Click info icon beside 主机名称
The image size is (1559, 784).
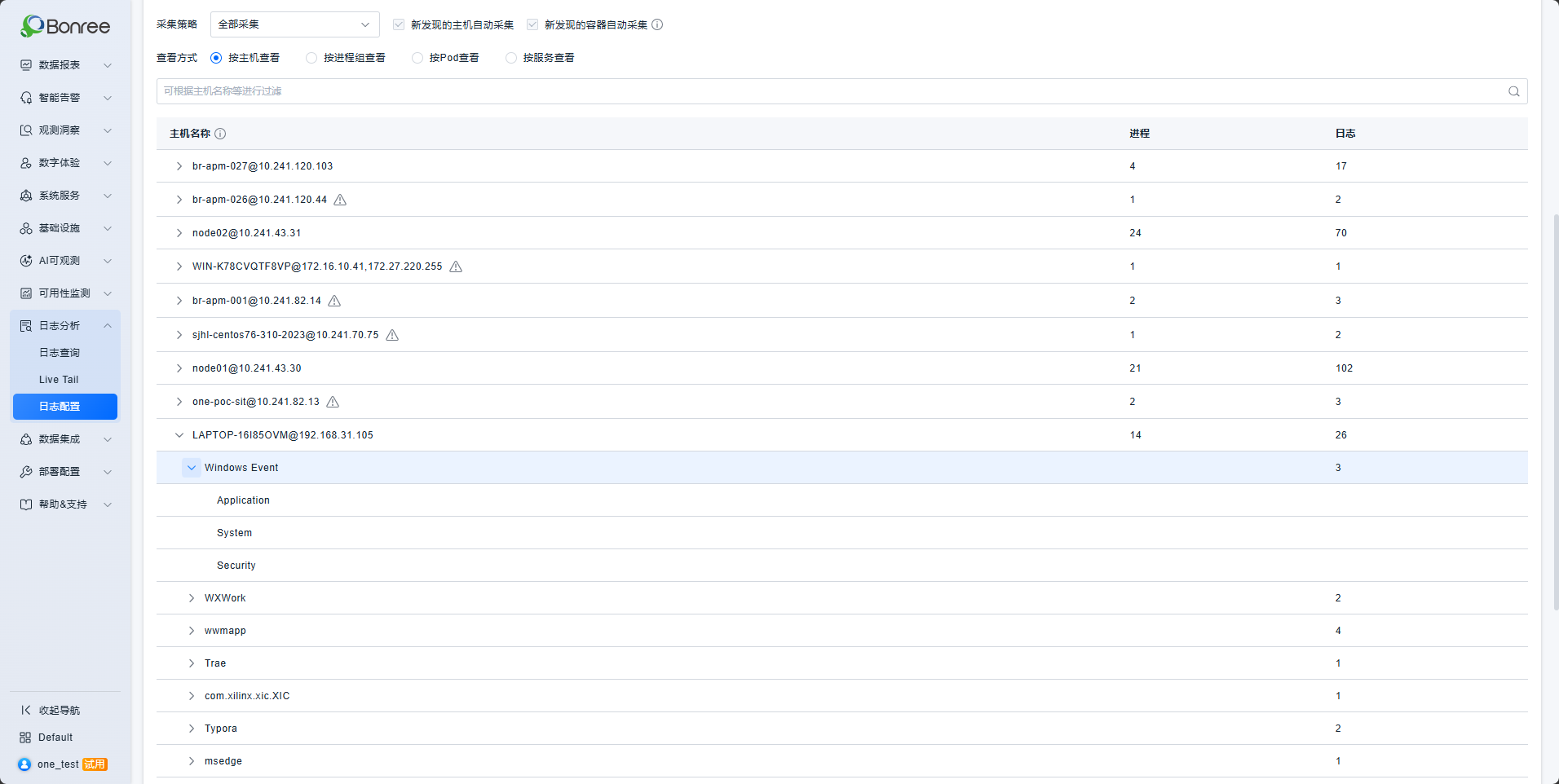[220, 134]
